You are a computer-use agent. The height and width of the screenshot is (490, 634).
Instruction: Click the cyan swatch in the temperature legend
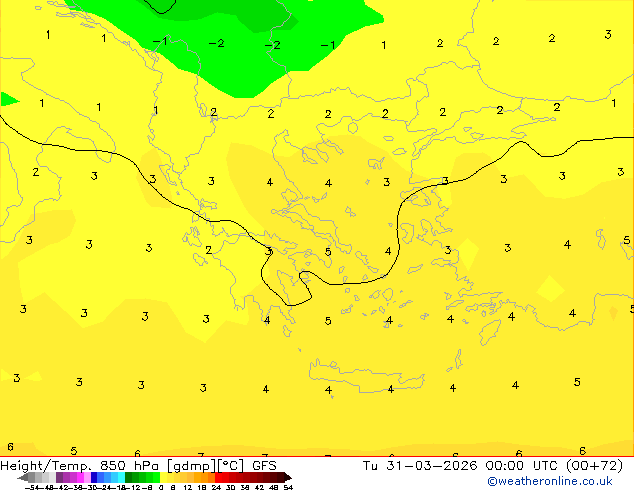point(121,477)
